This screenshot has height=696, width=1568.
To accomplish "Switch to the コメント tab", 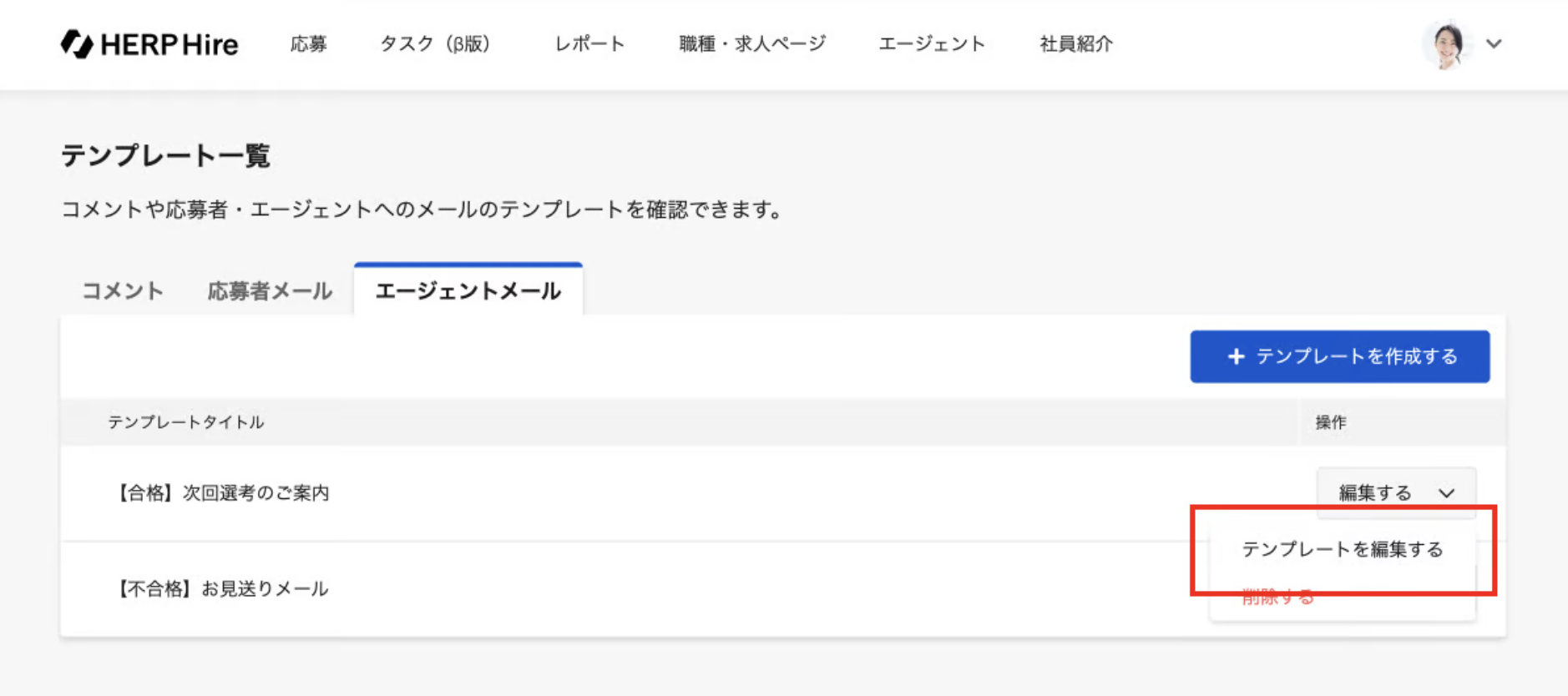I will 123,291.
